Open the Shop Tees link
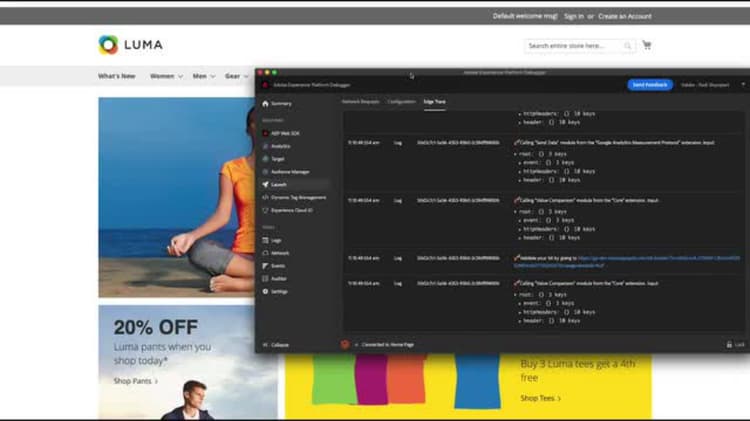Image resolution: width=750 pixels, height=421 pixels. click(540, 398)
